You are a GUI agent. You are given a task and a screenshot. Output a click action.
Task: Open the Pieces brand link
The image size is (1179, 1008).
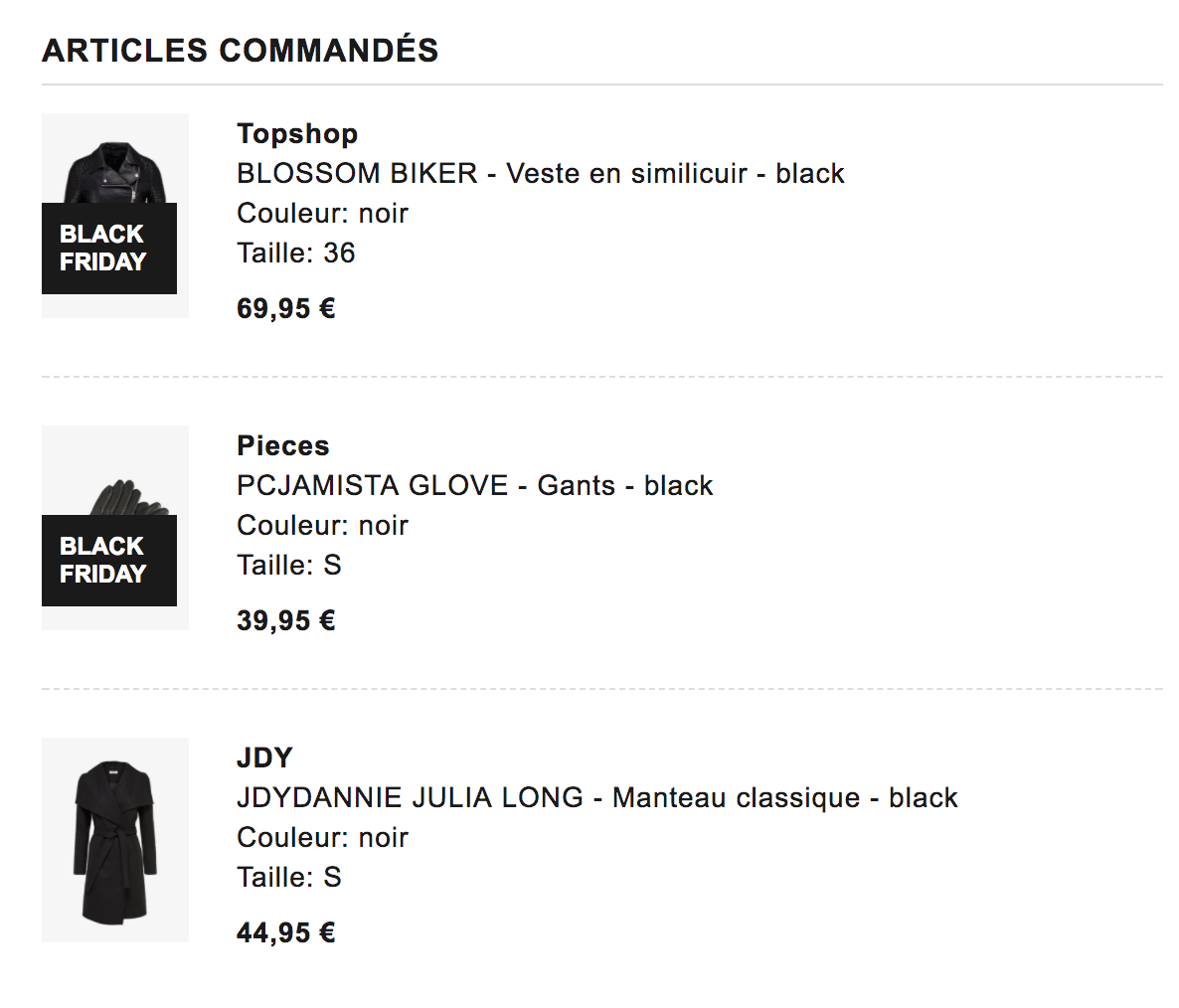(283, 445)
